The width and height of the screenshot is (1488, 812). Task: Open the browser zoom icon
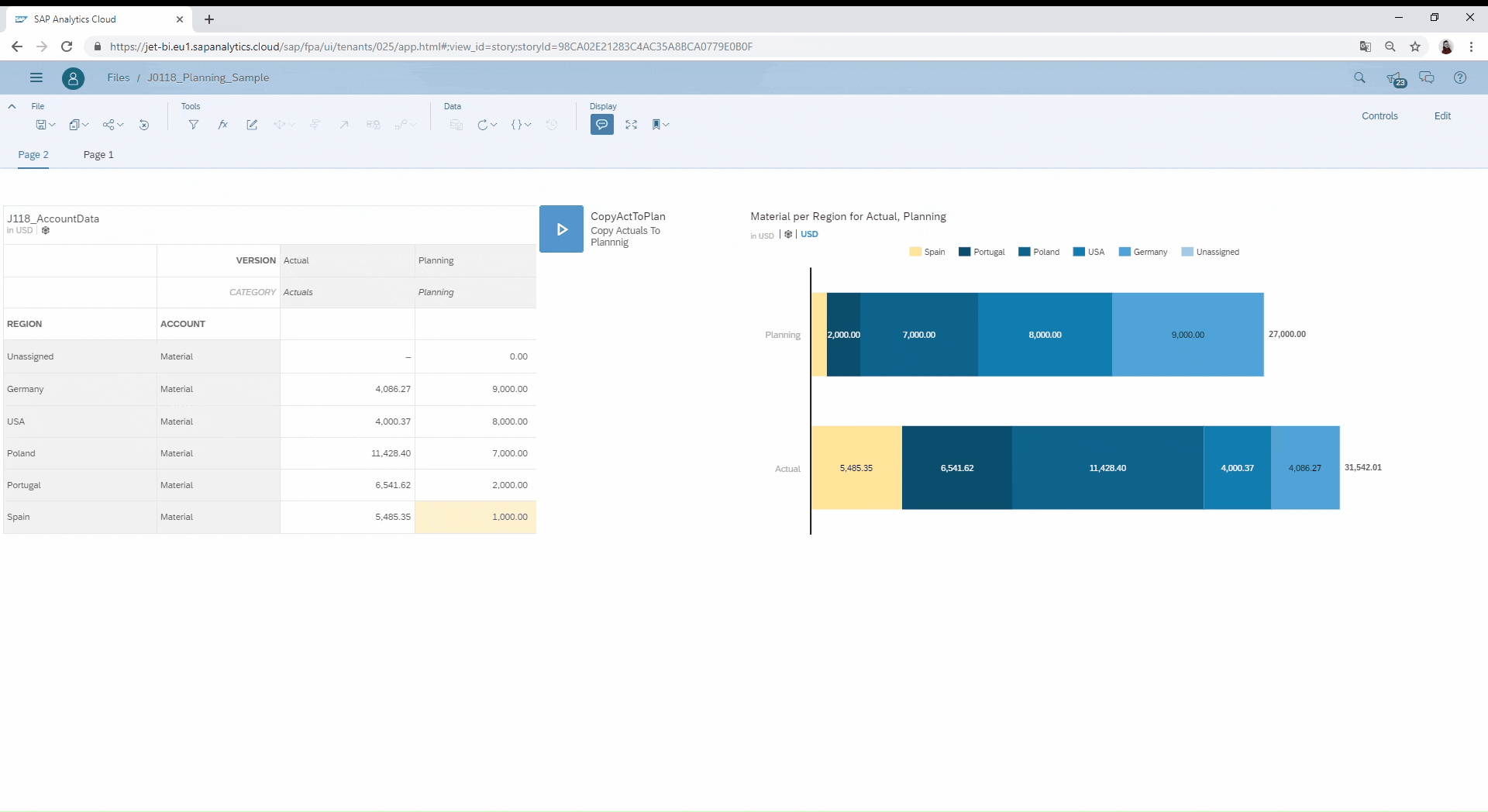(1390, 46)
